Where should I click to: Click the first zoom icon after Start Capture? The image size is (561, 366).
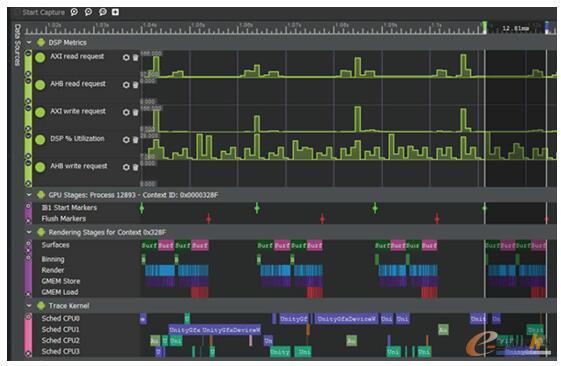click(x=74, y=12)
